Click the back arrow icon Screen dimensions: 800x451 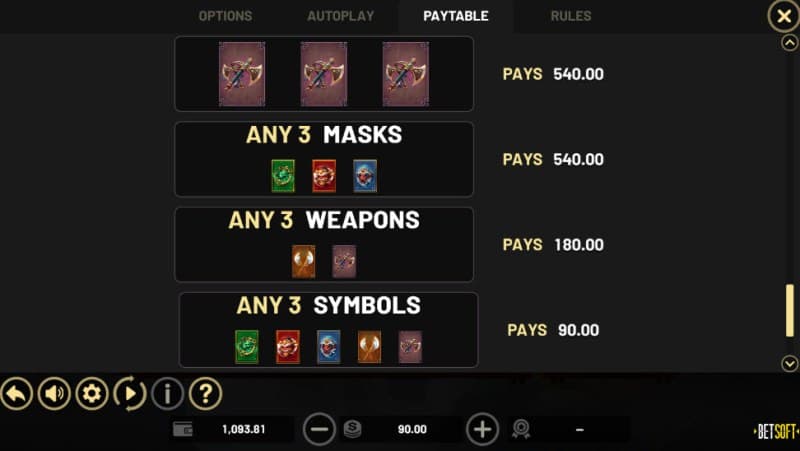click(16, 394)
